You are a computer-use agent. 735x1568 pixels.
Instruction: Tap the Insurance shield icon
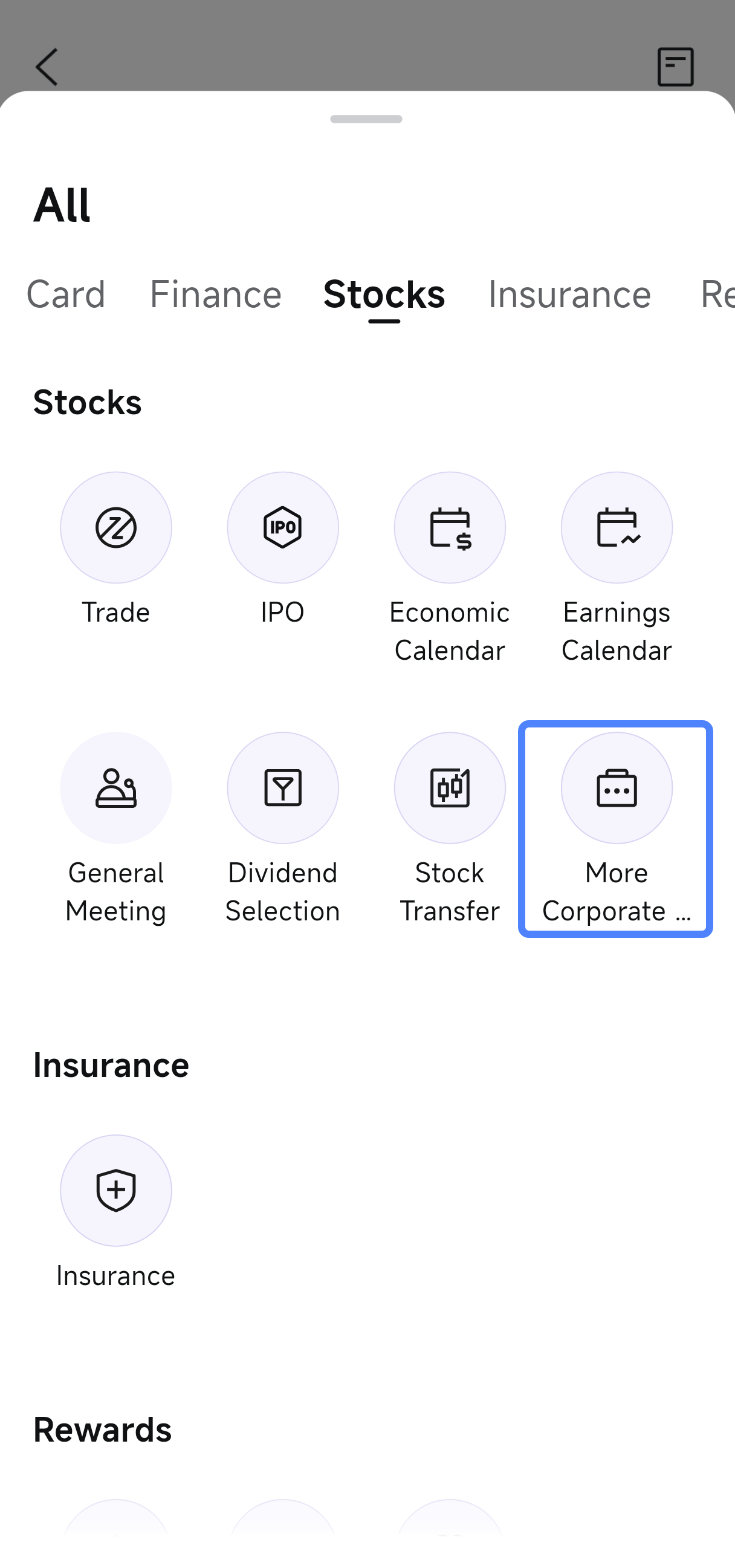[115, 1190]
